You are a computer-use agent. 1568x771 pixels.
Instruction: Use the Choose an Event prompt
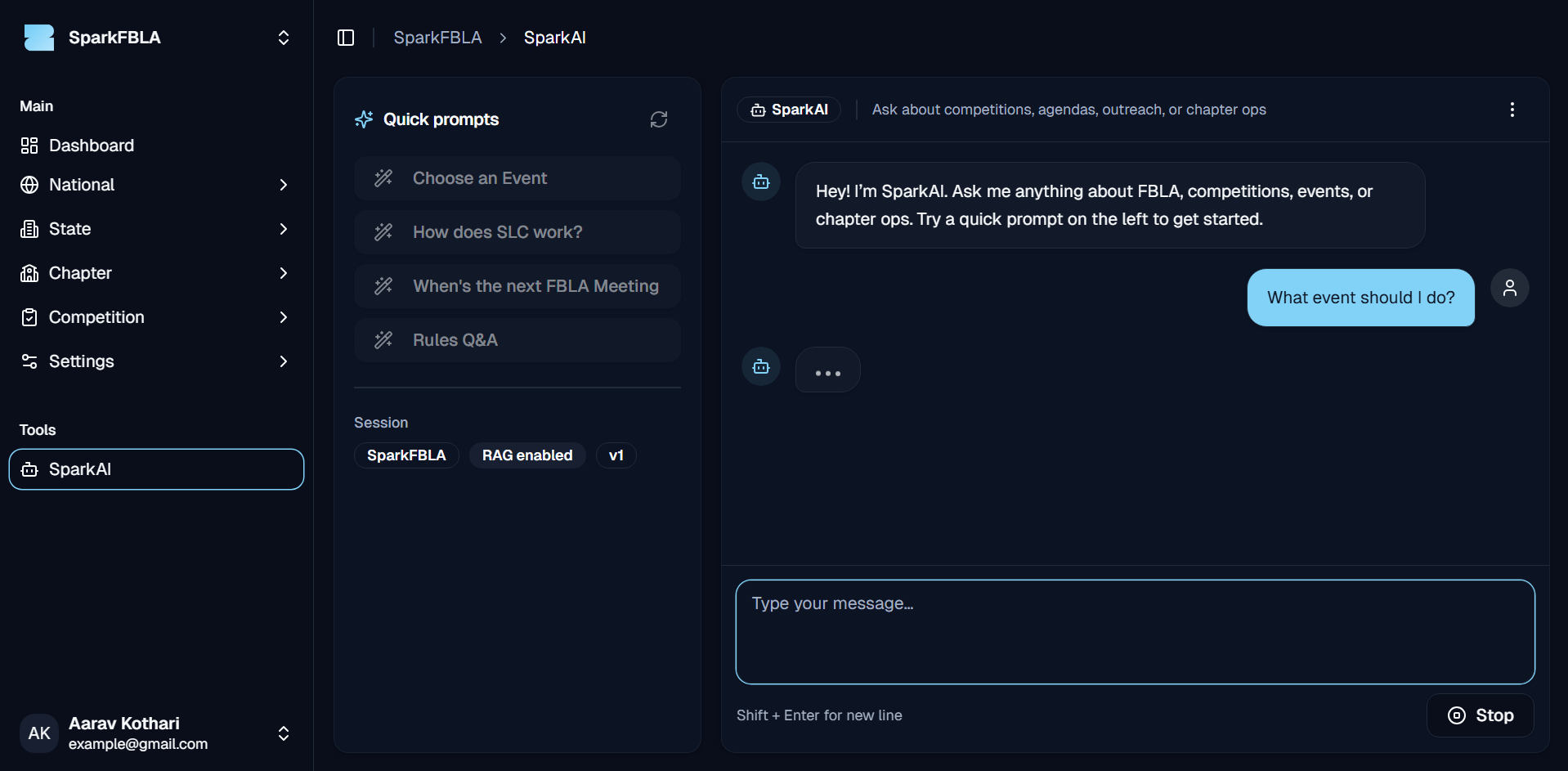point(517,178)
